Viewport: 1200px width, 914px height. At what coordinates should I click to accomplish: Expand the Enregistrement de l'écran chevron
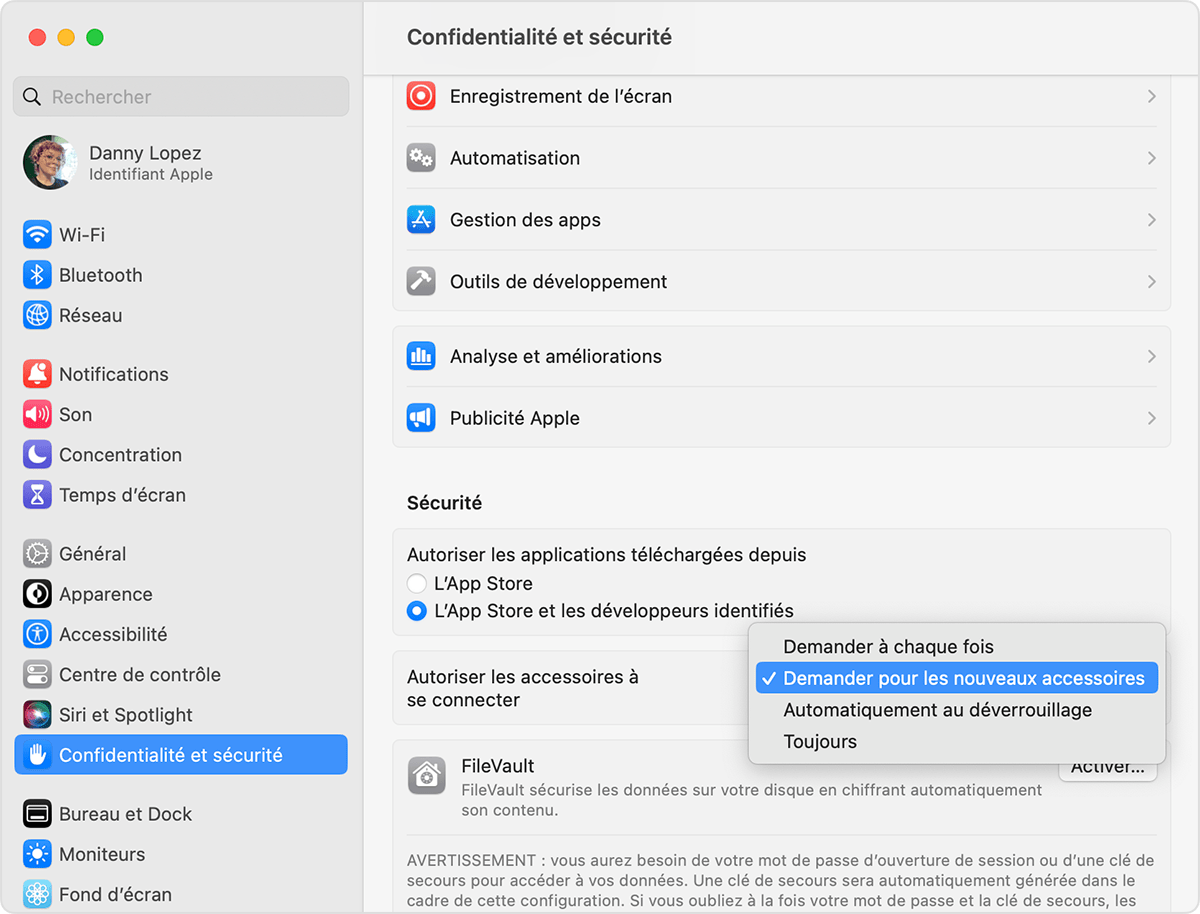1152,96
